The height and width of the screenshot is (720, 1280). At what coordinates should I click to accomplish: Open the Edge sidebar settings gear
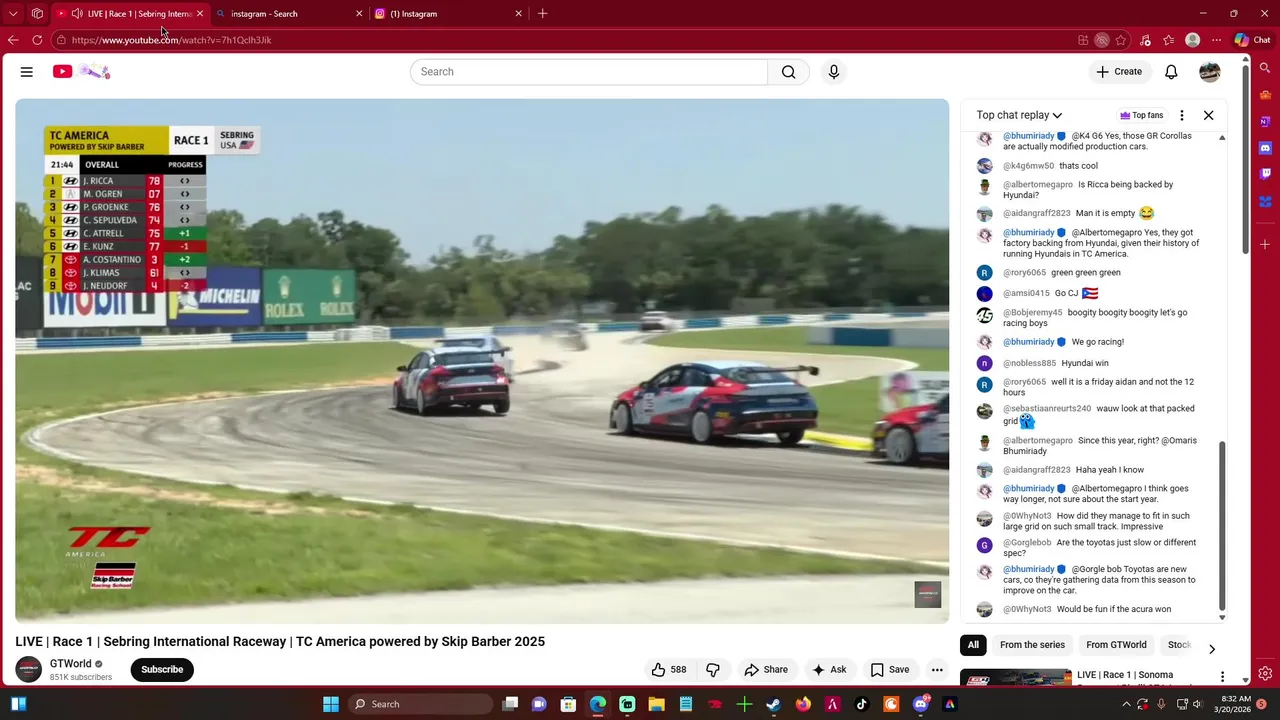click(x=1265, y=674)
